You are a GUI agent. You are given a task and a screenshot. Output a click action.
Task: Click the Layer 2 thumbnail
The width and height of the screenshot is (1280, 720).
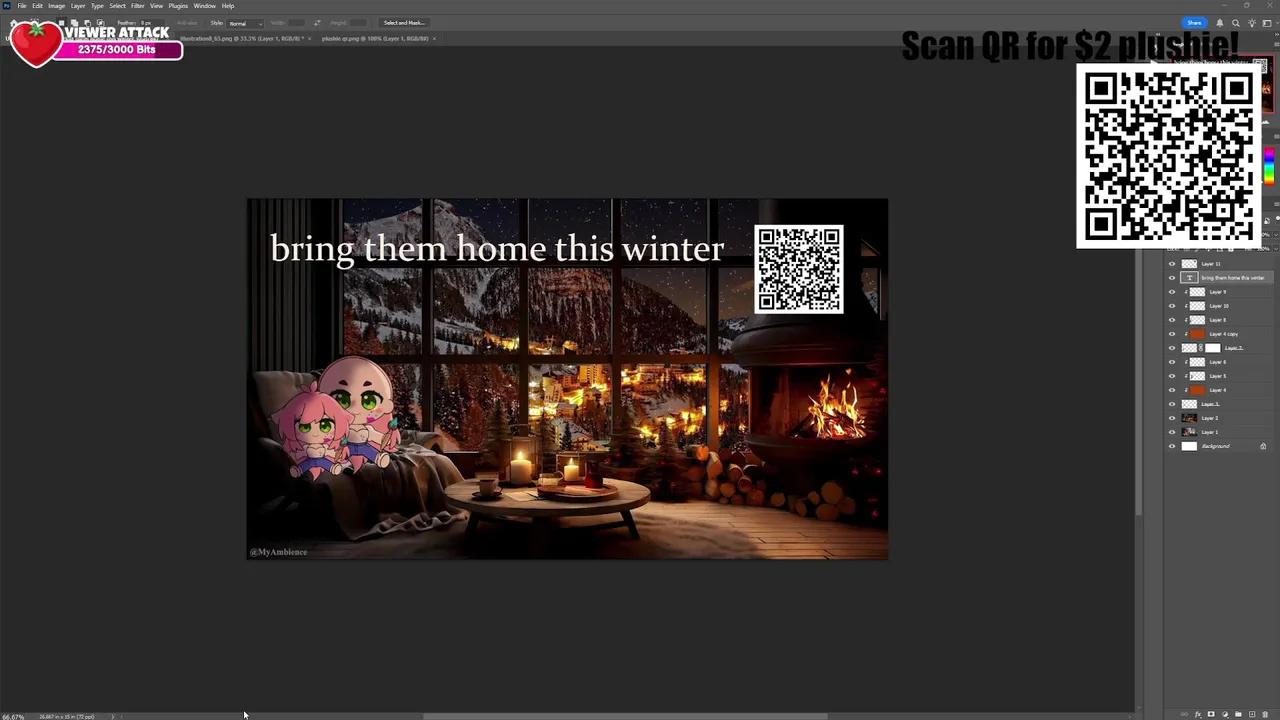tap(1189, 418)
